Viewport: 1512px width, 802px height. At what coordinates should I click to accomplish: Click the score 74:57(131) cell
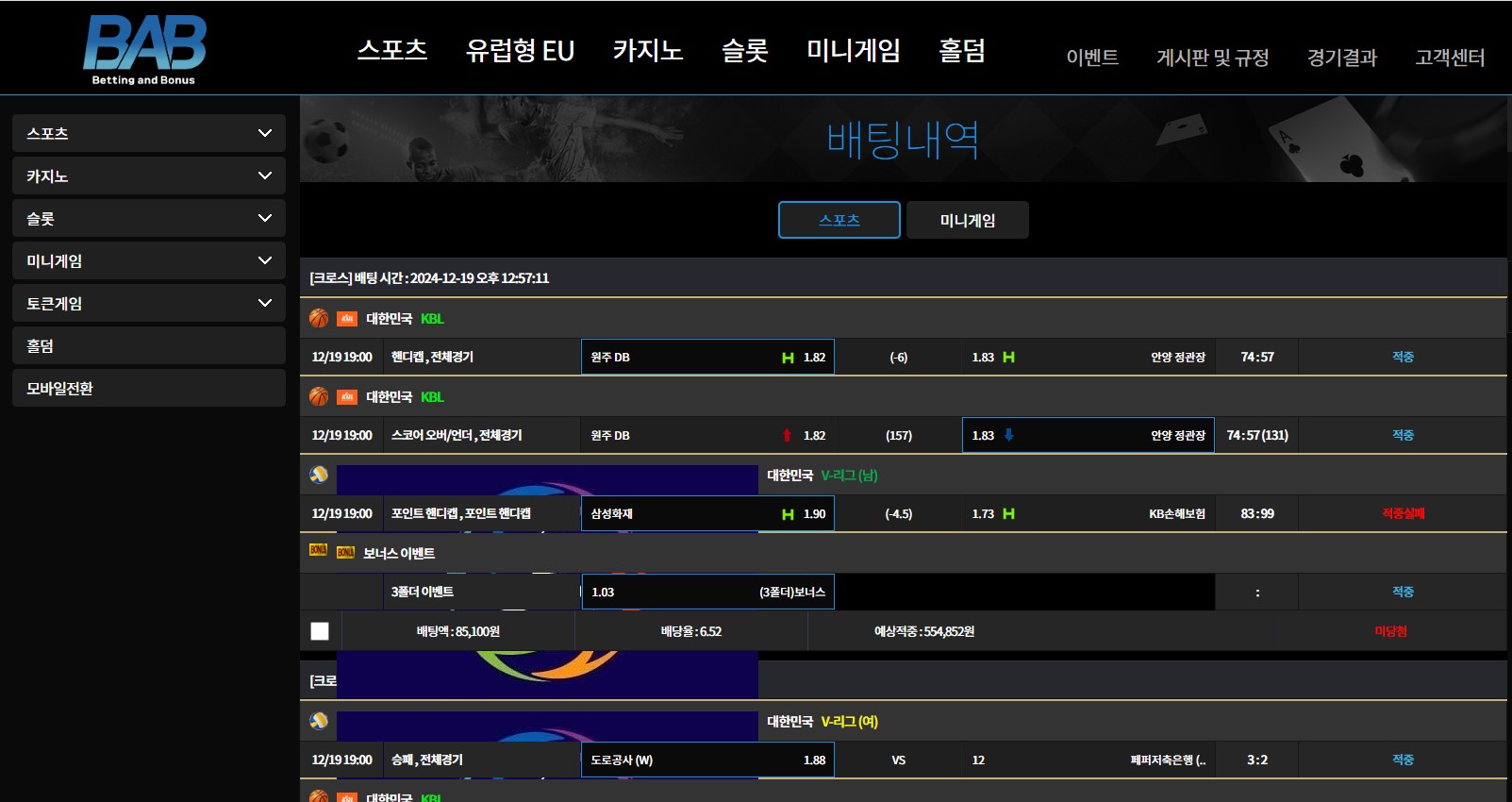pos(1257,435)
